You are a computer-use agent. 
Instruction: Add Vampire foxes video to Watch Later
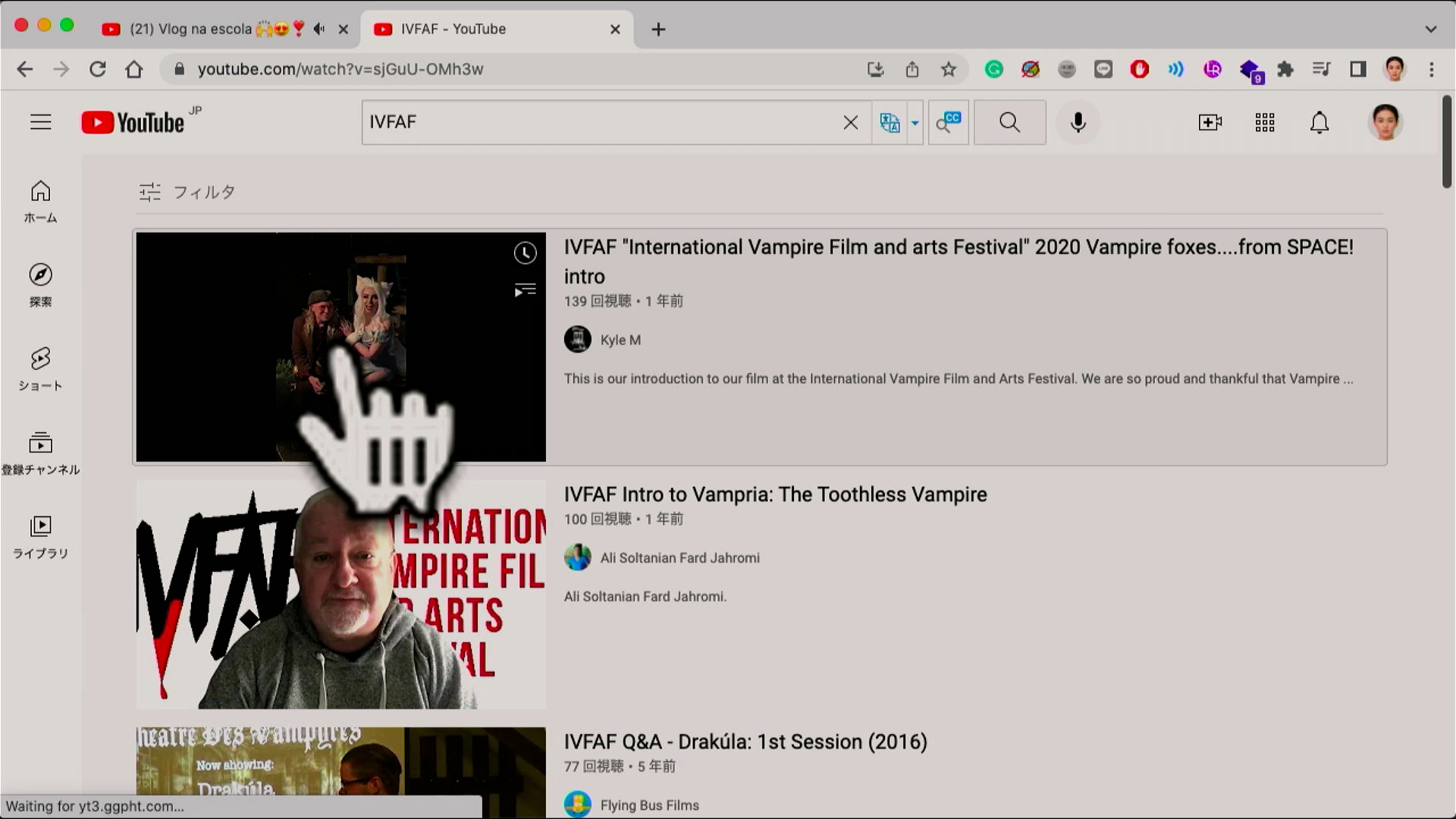[525, 253]
